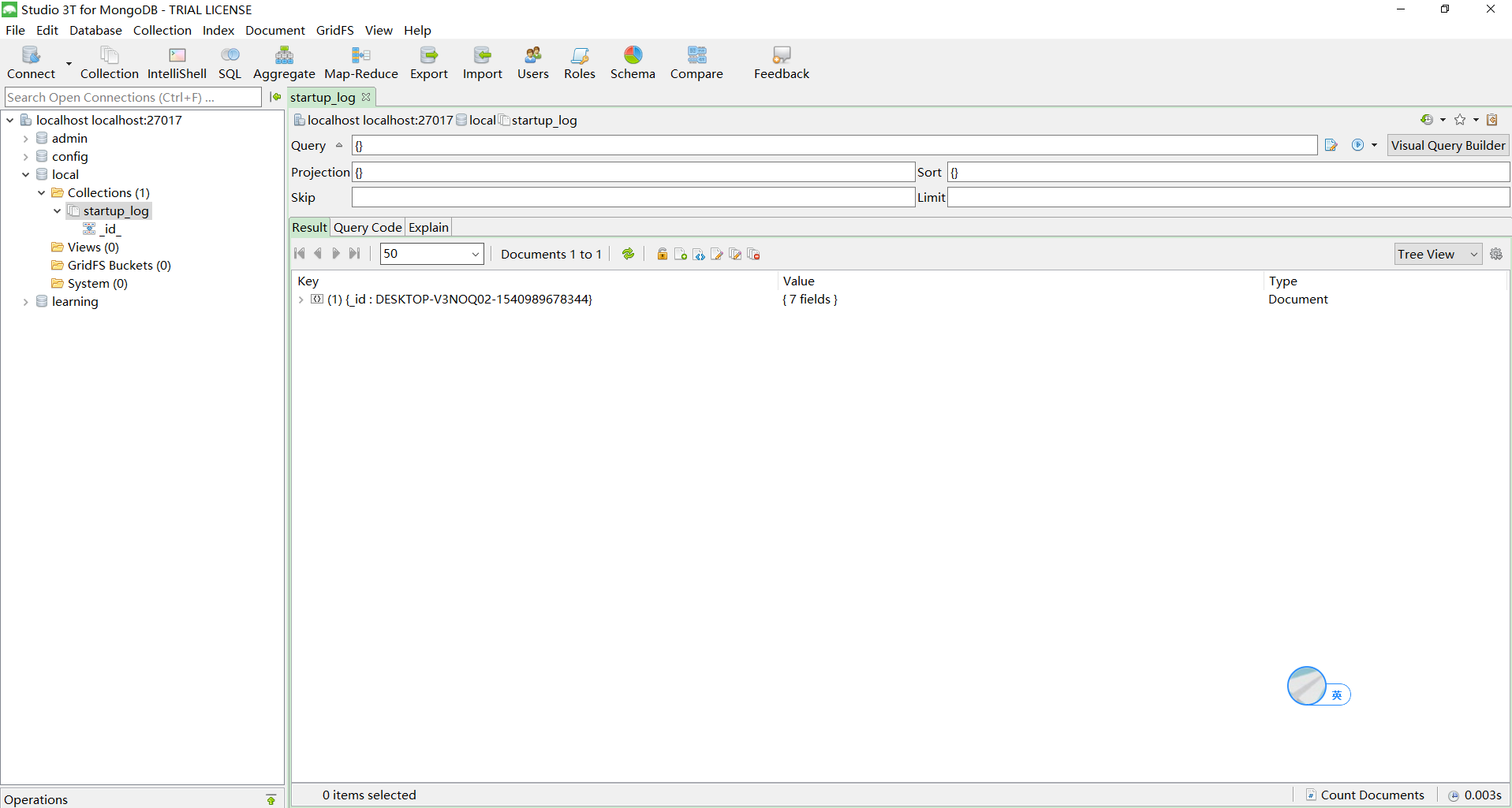Run the query with play button
This screenshot has width=1512, height=808.
pyautogui.click(x=1357, y=145)
